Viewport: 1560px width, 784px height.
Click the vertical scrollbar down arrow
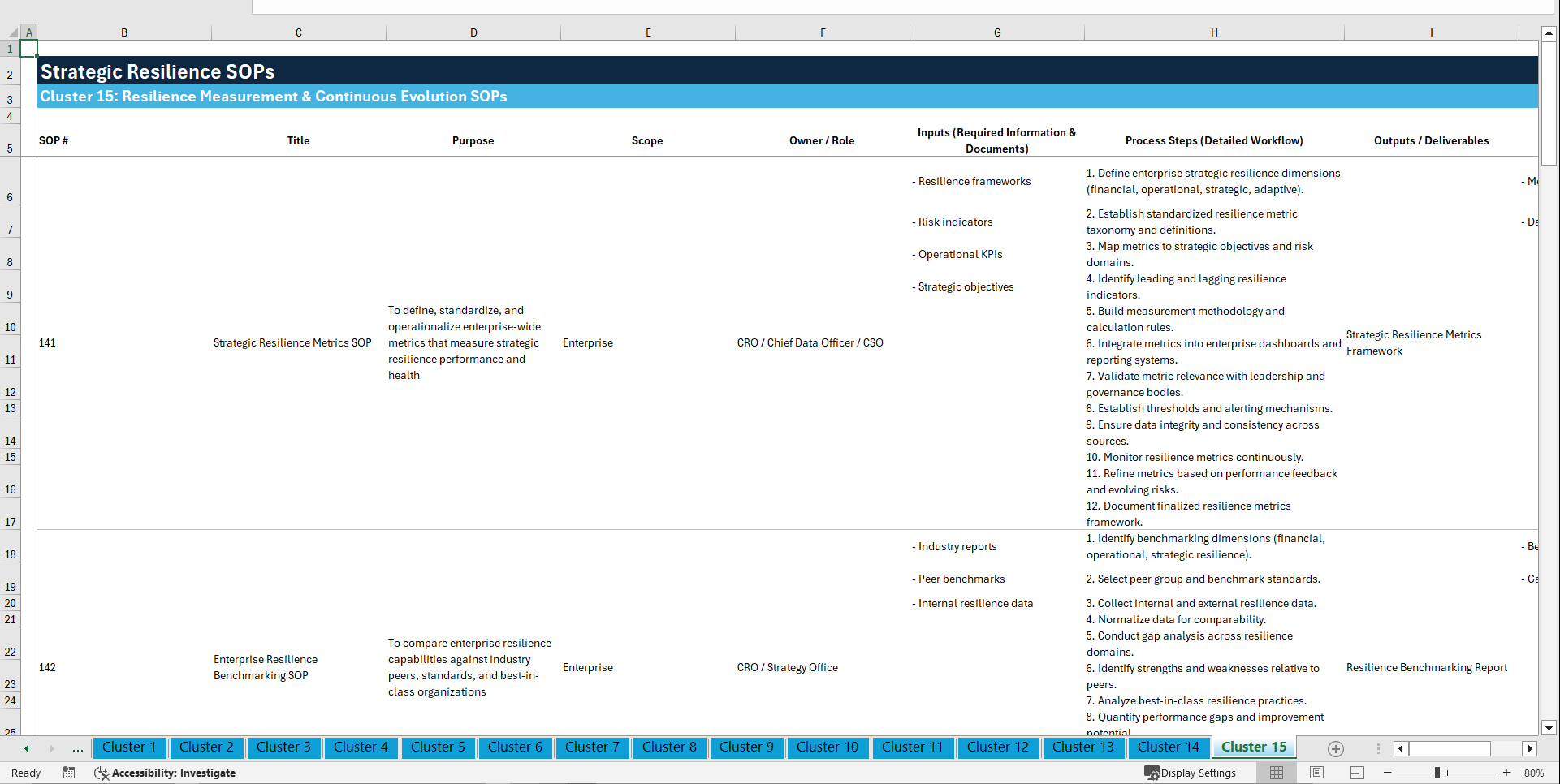click(1549, 728)
